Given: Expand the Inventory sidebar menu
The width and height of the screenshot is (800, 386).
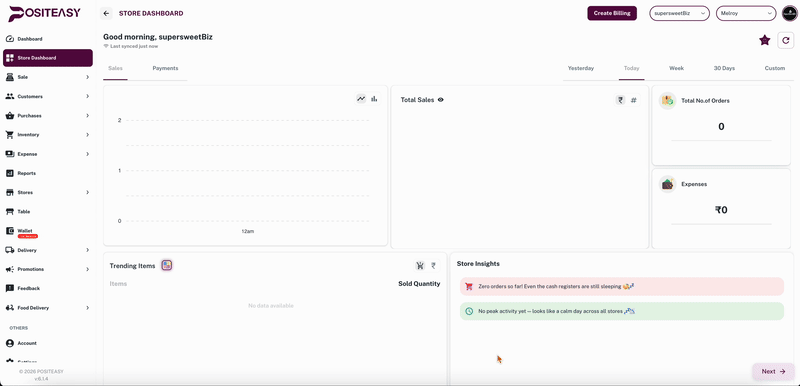Looking at the screenshot, I should coord(48,135).
